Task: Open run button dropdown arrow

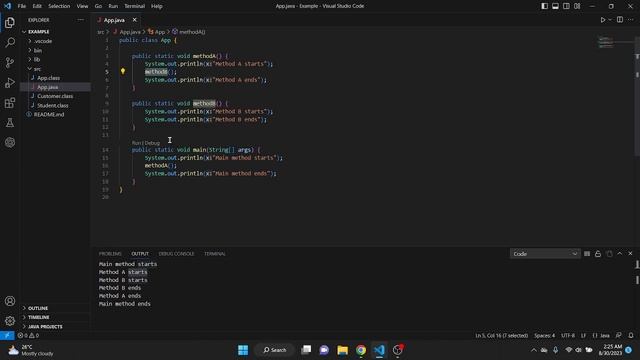Action: (x=610, y=20)
